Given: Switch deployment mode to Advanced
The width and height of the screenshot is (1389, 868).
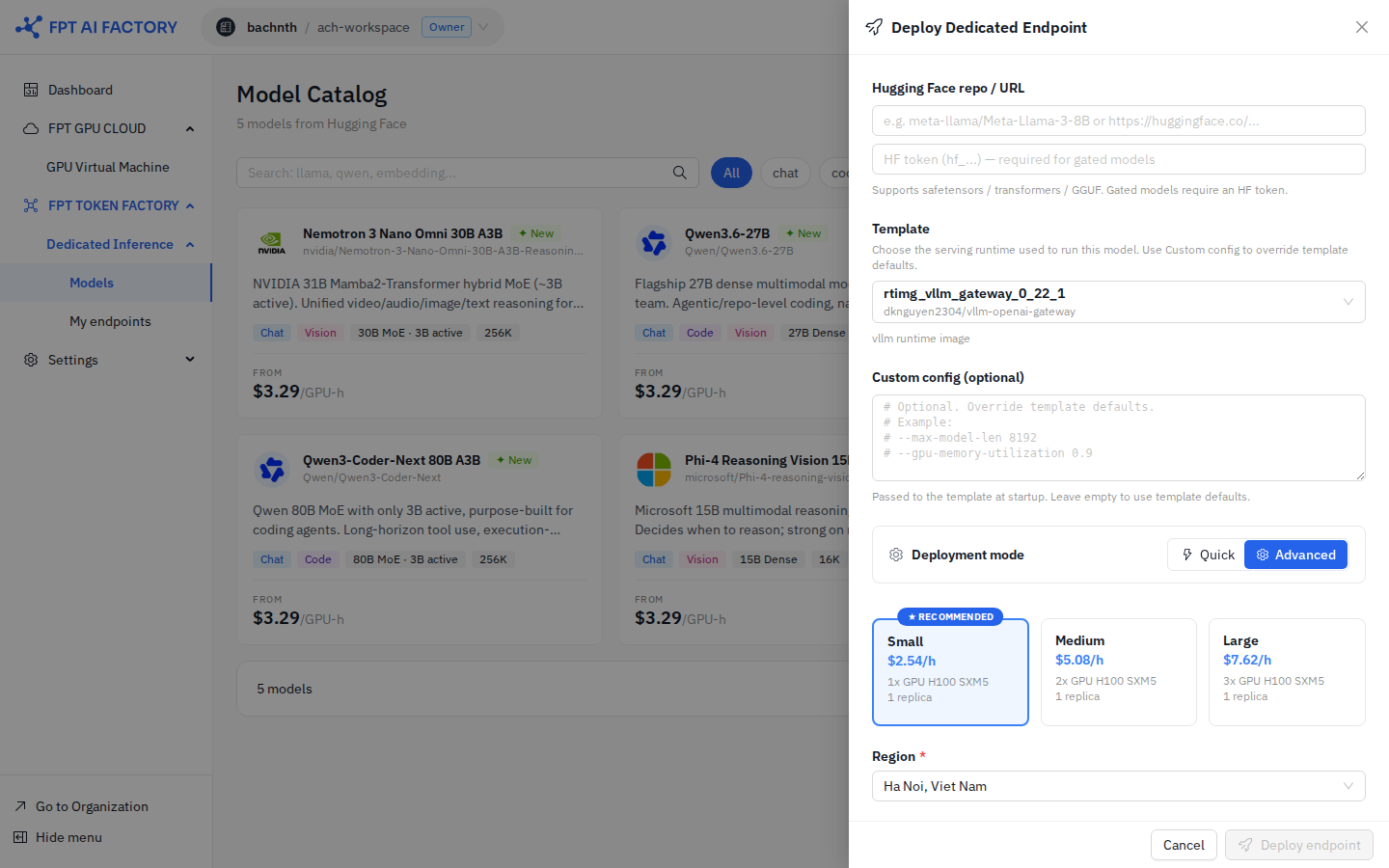Looking at the screenshot, I should (x=1295, y=555).
